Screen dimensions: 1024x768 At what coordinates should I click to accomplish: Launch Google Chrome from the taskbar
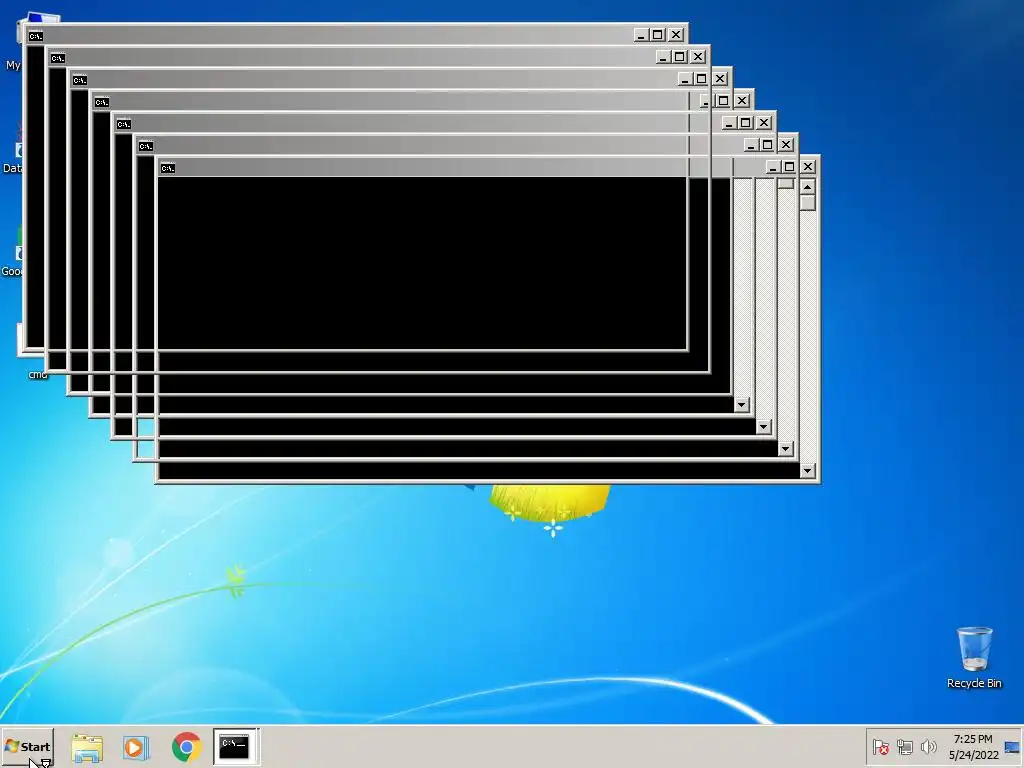point(187,747)
